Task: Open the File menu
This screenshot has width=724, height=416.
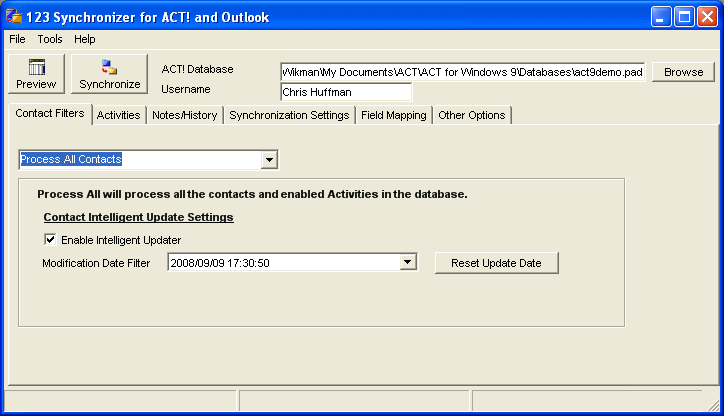Action: click(x=17, y=39)
